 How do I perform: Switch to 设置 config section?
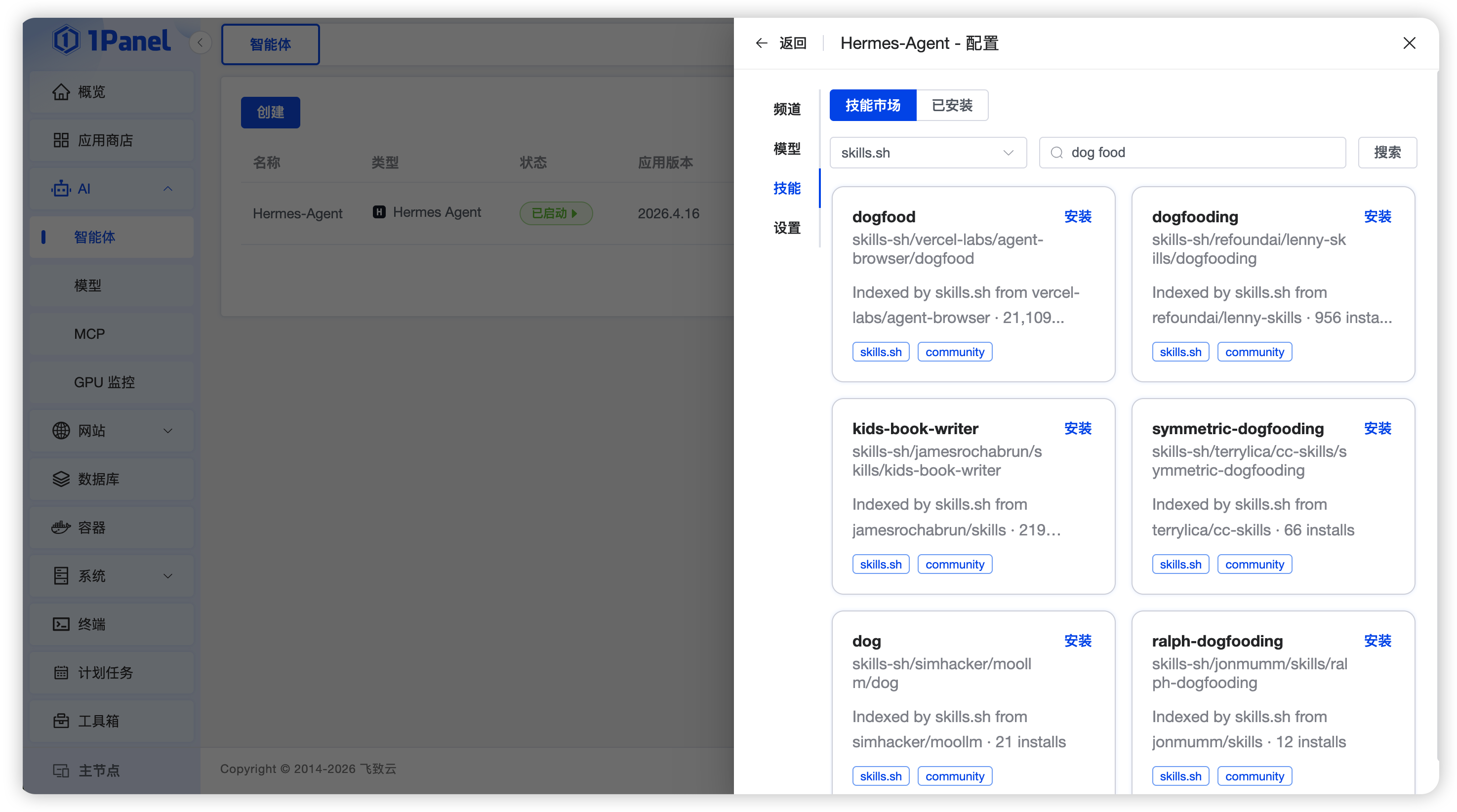coord(787,228)
